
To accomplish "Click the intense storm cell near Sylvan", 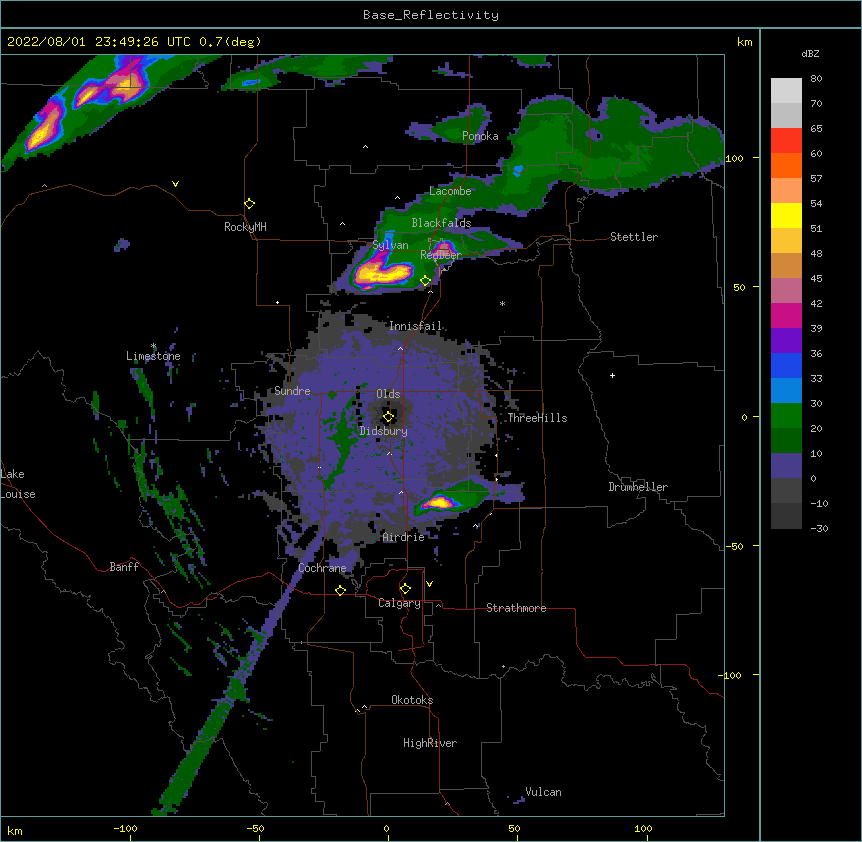I will point(383,273).
